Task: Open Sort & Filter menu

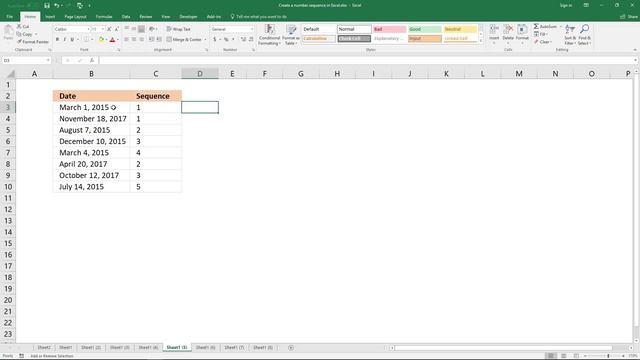Action: 570,35
